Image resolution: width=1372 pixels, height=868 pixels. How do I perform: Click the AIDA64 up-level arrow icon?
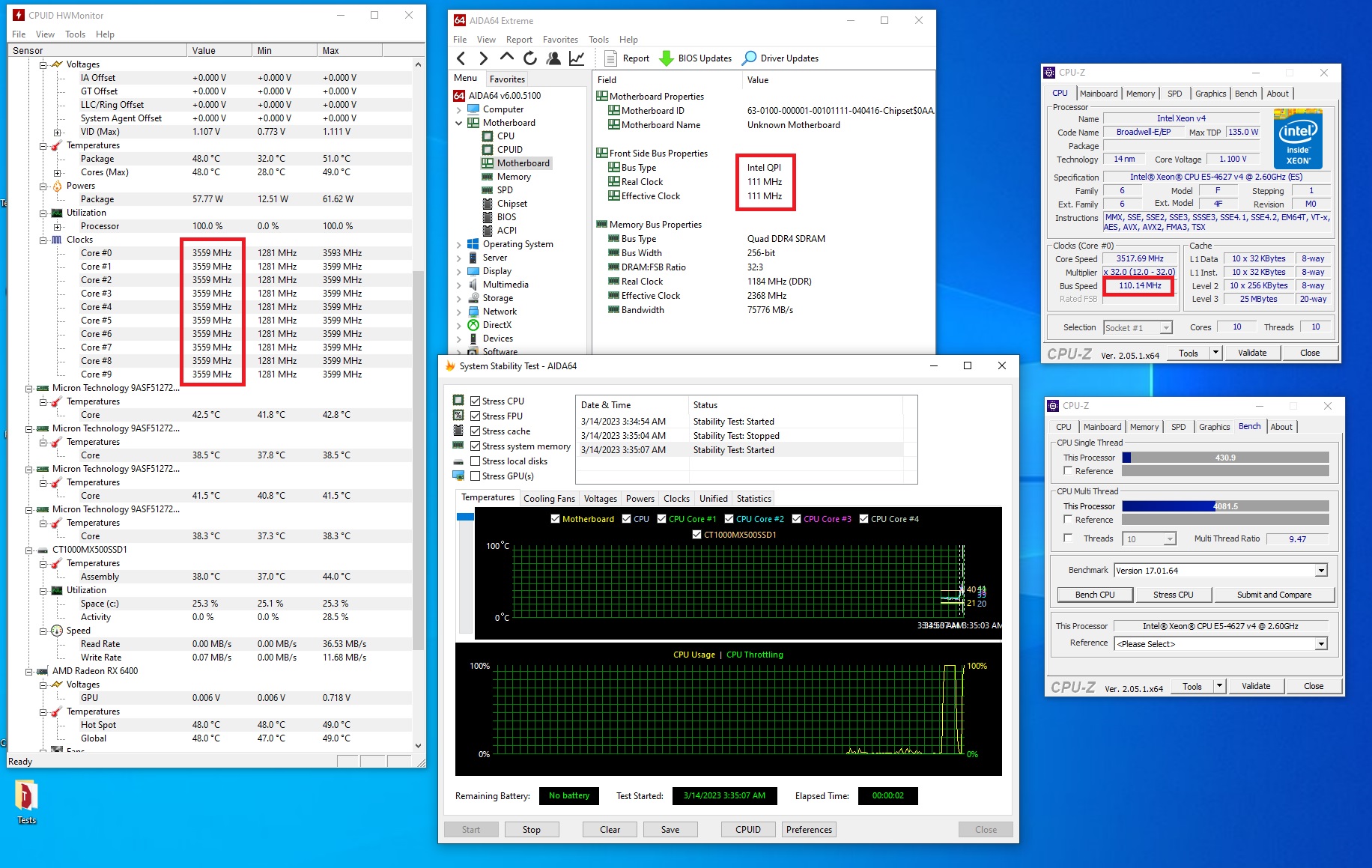click(x=507, y=58)
